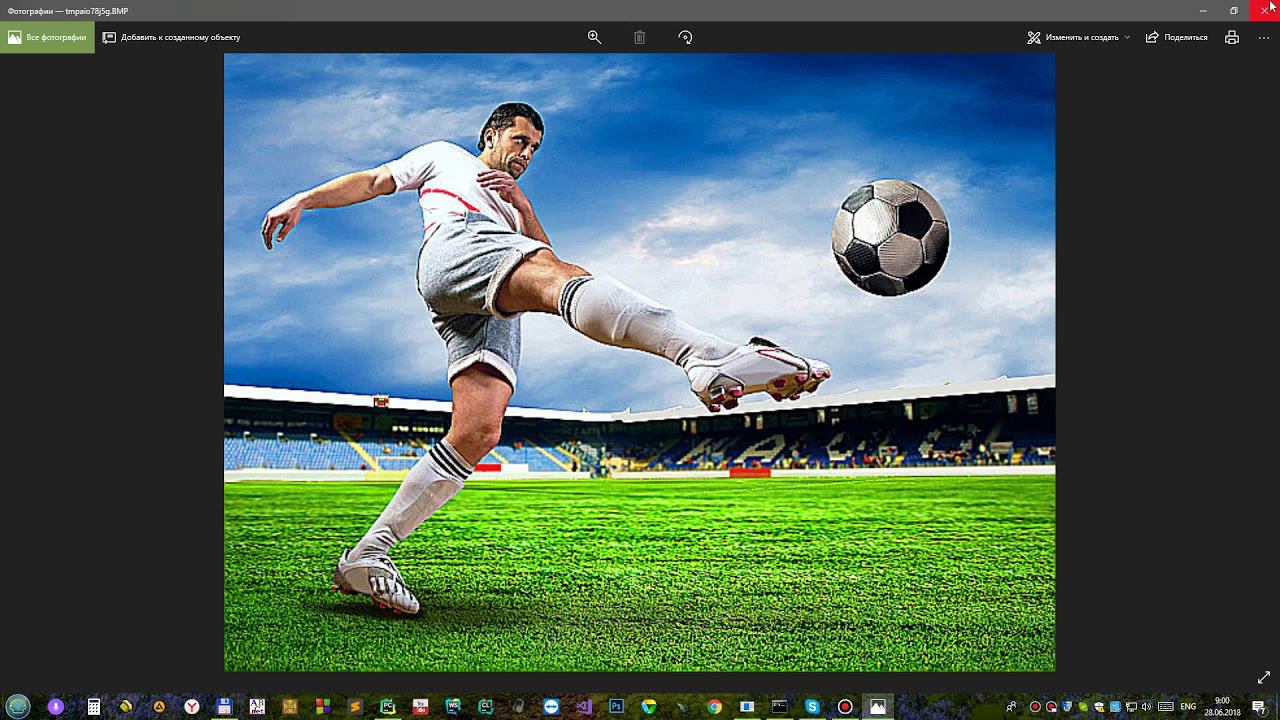This screenshot has width=1280, height=720.
Task: Click the soccer player photo
Action: point(639,362)
